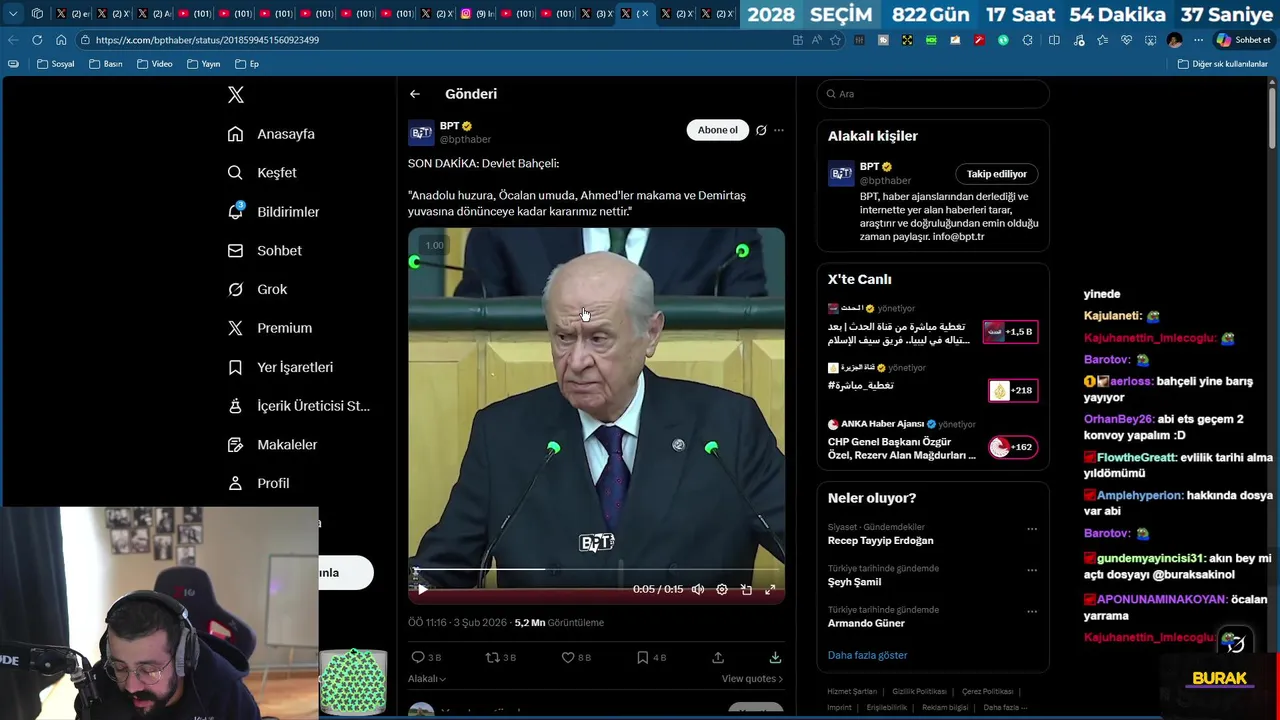This screenshot has height=720, width=1280.
Task: Open video settings gear
Action: 722,589
